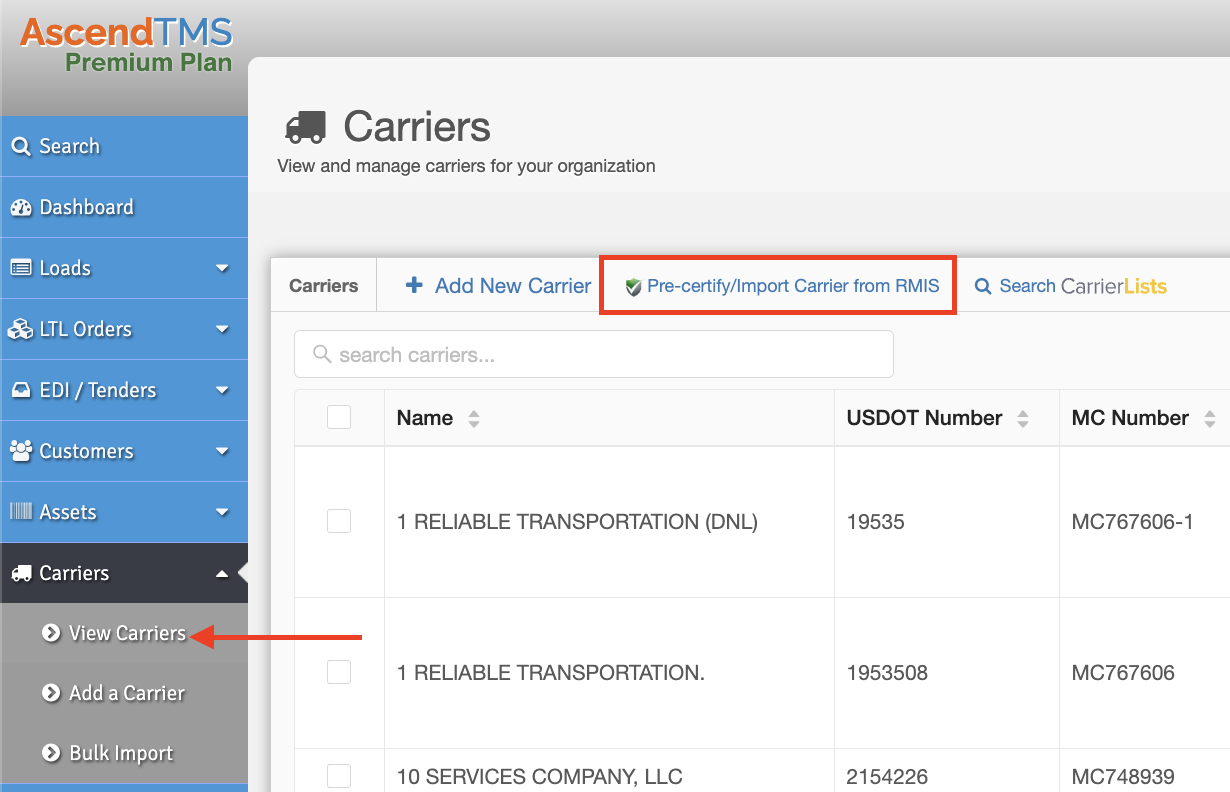Open Search CarrierLists link

point(1071,287)
